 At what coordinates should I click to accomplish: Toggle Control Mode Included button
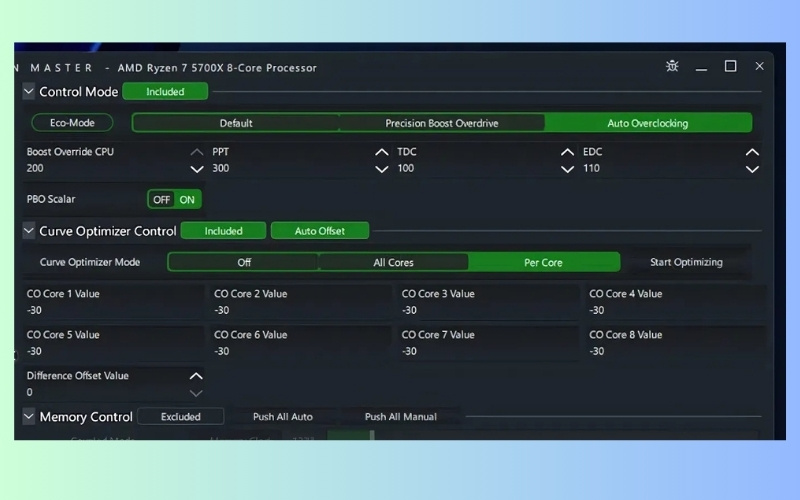(165, 92)
